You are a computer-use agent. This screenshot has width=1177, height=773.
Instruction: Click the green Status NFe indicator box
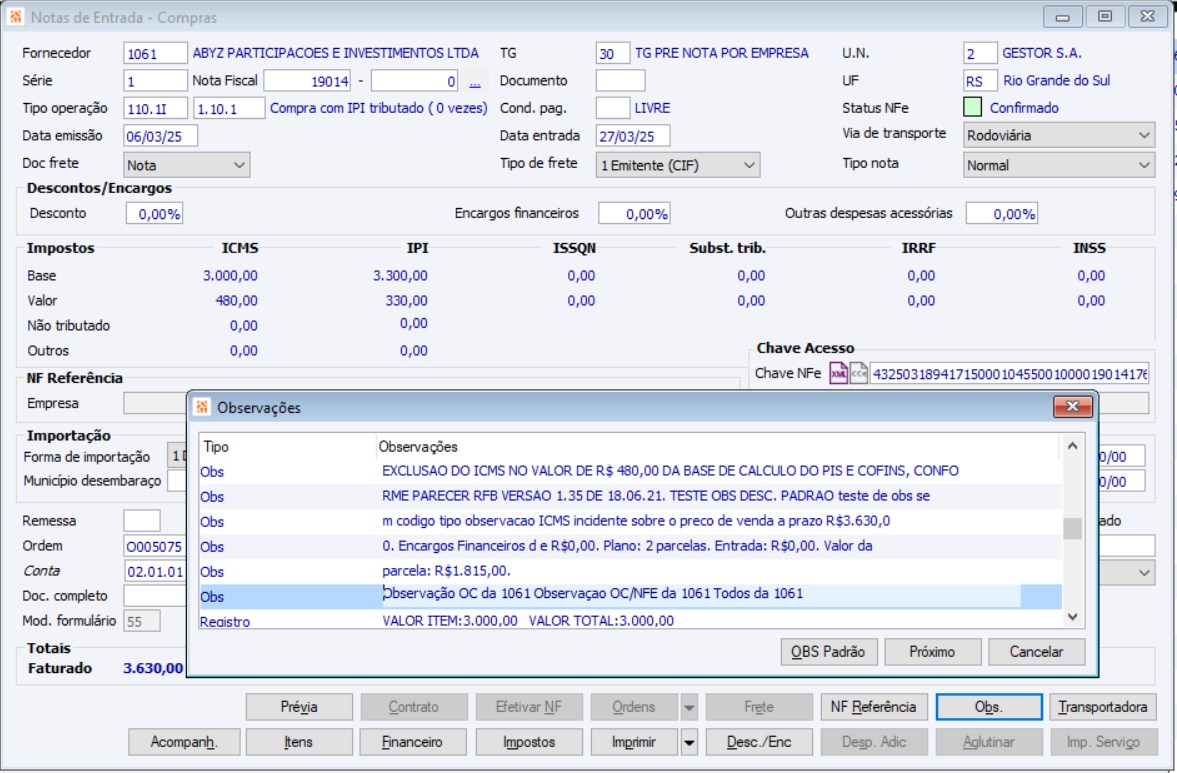[972, 107]
